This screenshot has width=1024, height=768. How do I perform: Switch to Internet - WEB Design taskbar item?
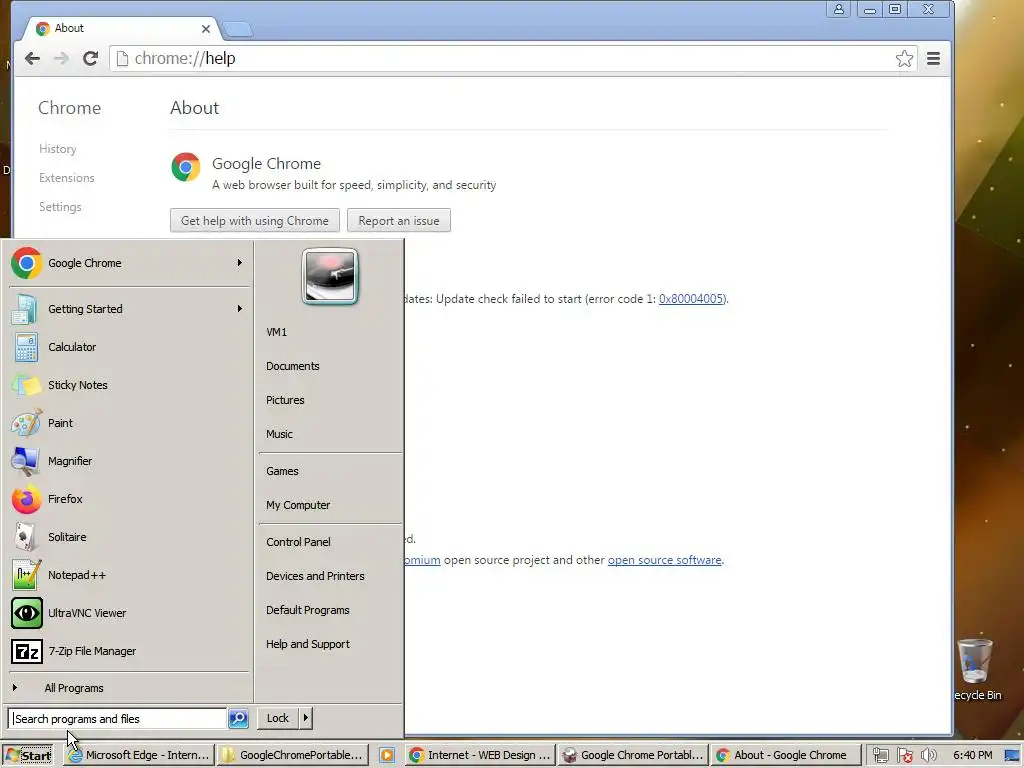[479, 755]
